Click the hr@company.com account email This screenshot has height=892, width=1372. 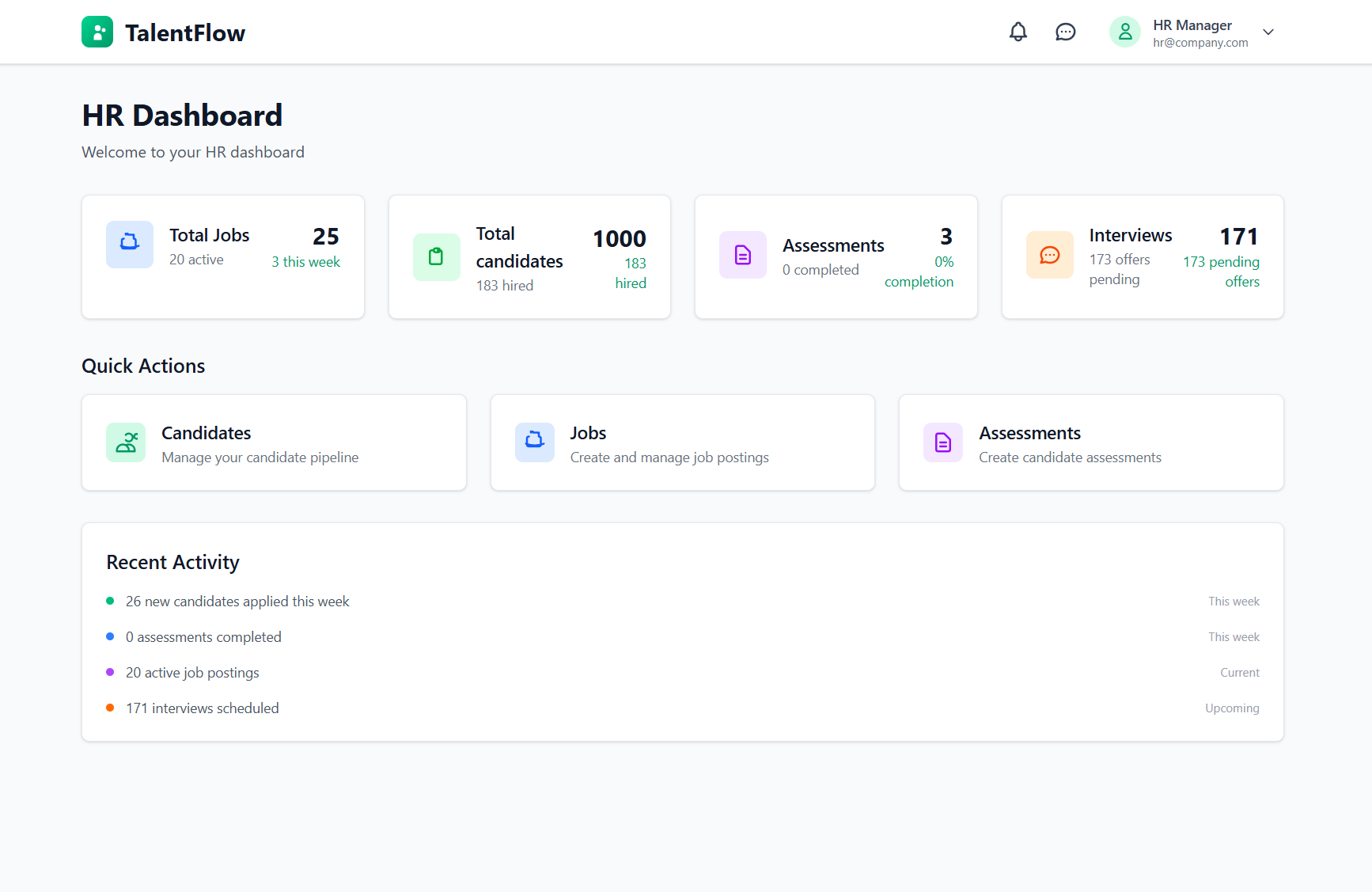[x=1200, y=43]
